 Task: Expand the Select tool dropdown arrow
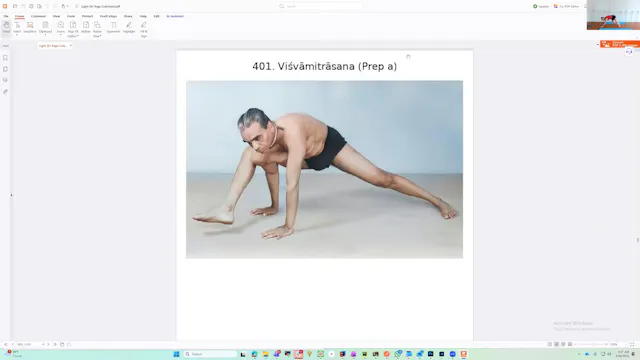coord(17,35)
